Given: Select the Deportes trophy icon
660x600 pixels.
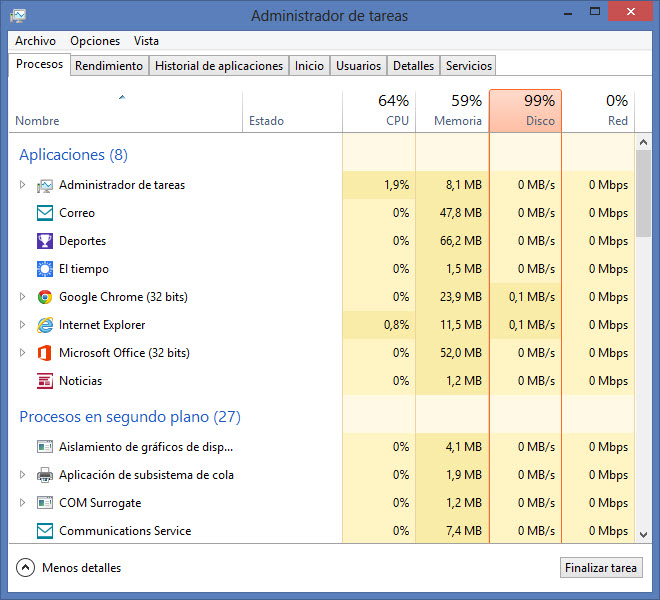Looking at the screenshot, I should (45, 241).
